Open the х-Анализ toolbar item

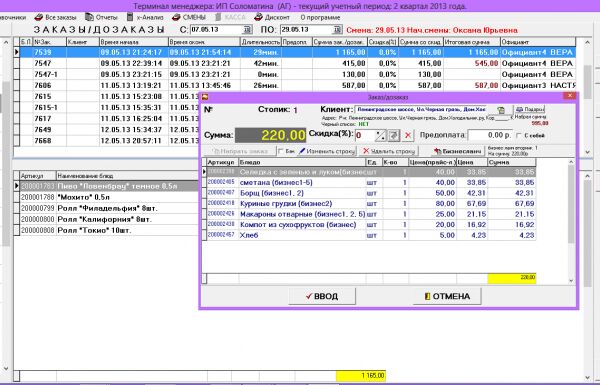145,17
